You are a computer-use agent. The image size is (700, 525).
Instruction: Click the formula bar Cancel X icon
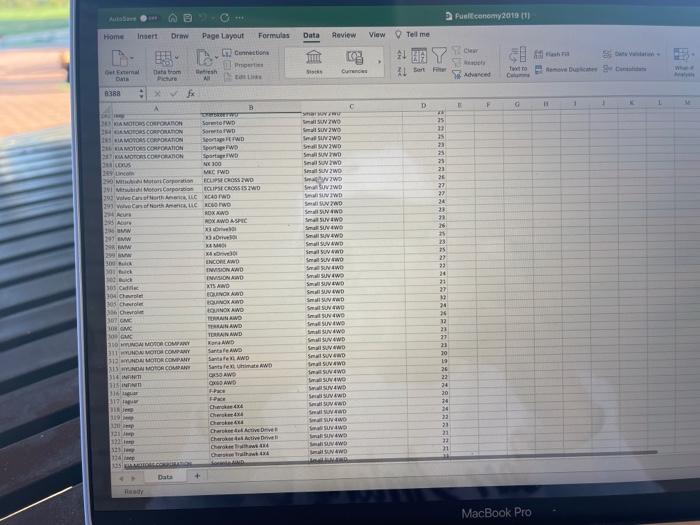click(x=157, y=94)
